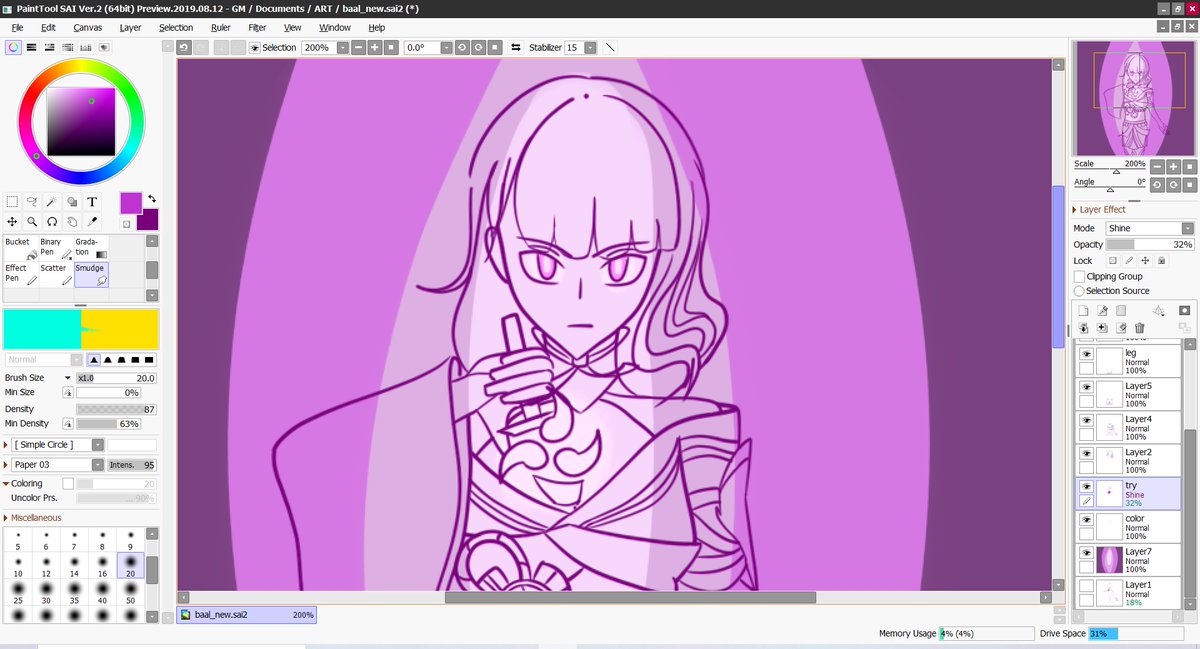The image size is (1200, 649).
Task: Switch to baal_new.sai2 document tab
Action: [247, 615]
